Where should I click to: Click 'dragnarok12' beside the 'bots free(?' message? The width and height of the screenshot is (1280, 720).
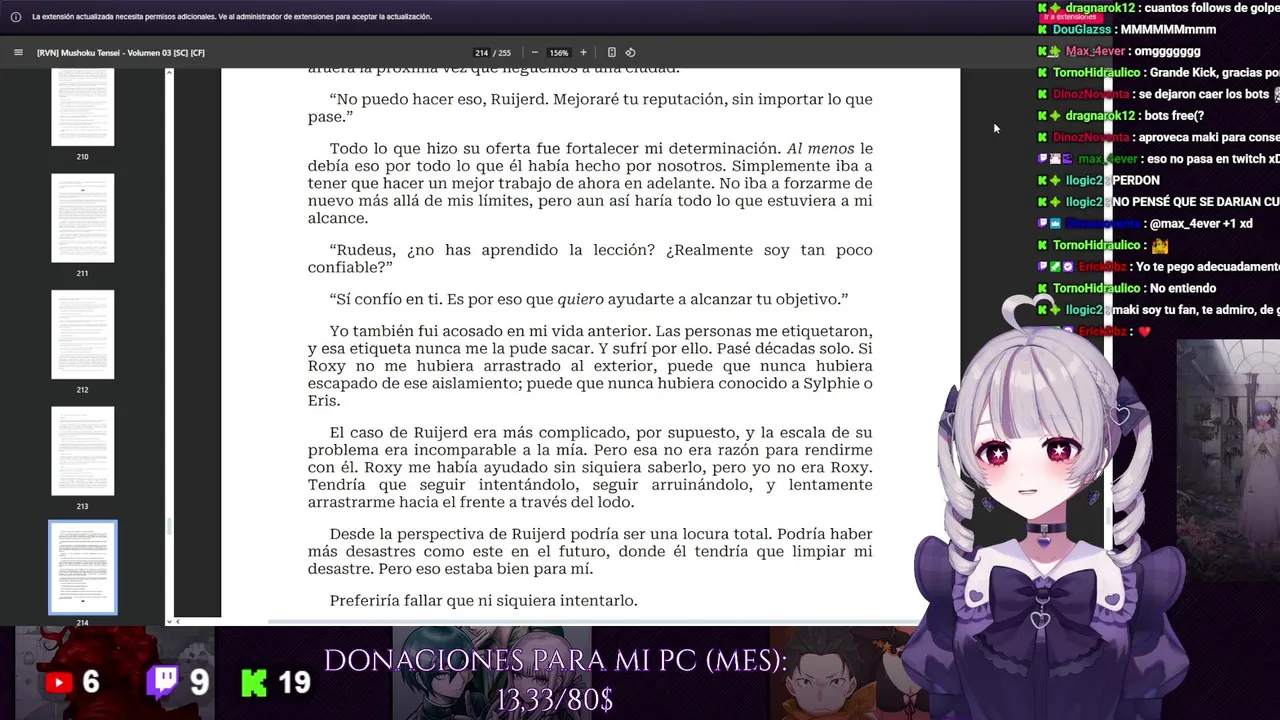click(x=1101, y=116)
